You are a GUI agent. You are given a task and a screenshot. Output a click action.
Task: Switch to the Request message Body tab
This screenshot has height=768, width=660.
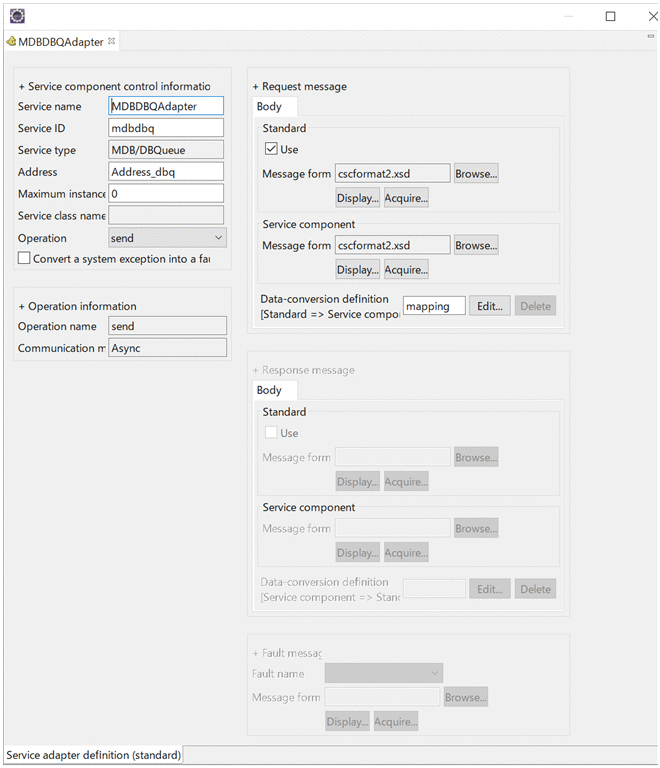pyautogui.click(x=270, y=107)
